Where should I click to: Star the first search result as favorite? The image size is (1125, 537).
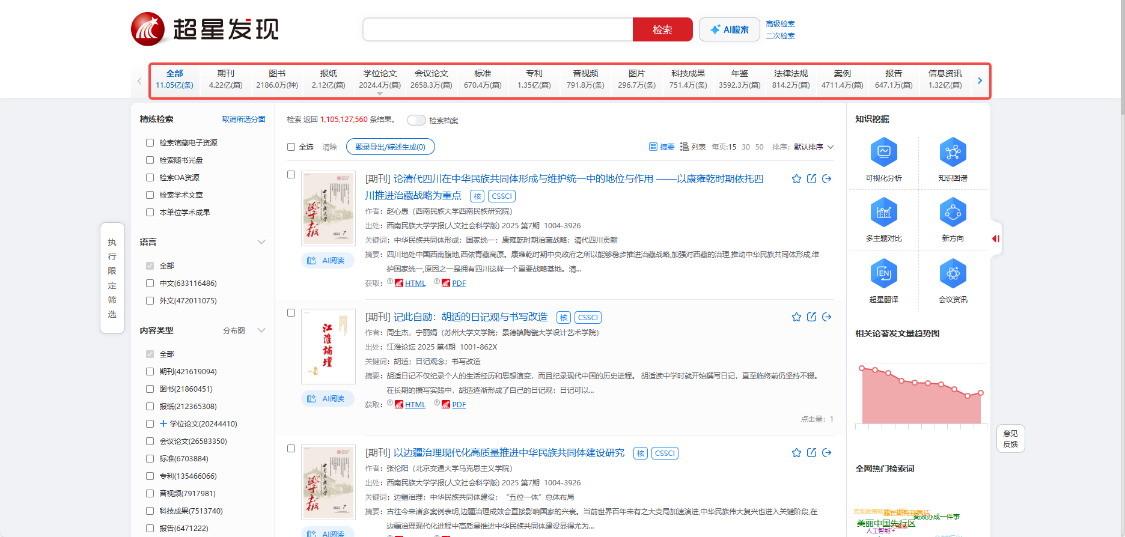pyautogui.click(x=796, y=179)
